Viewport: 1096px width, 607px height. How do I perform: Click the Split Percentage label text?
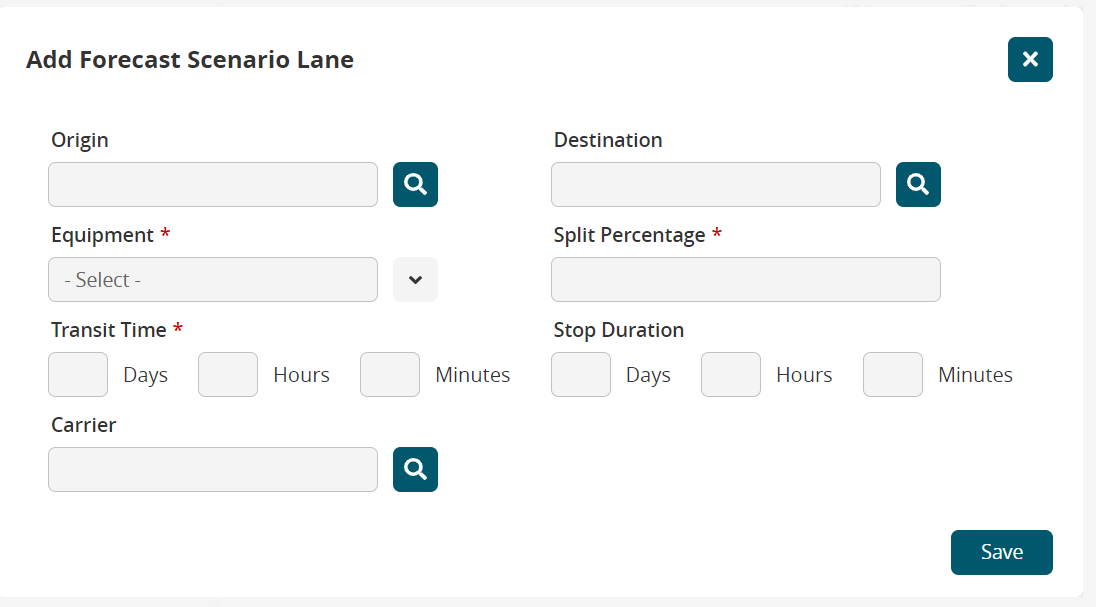click(x=629, y=235)
